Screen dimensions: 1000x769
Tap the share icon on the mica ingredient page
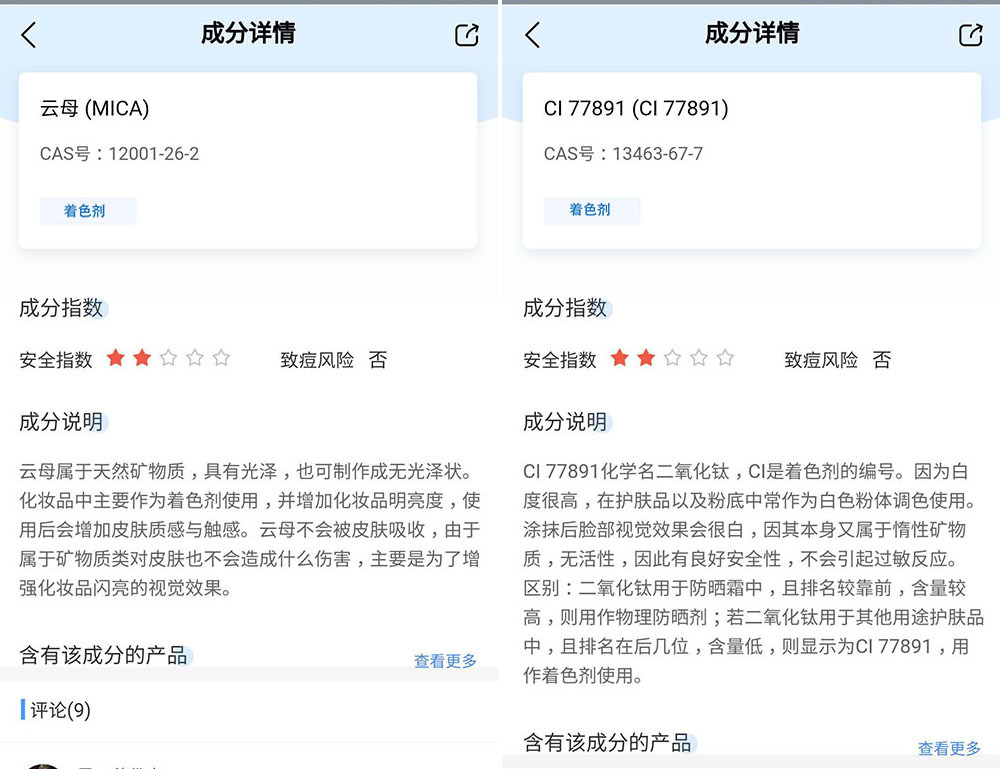(466, 33)
